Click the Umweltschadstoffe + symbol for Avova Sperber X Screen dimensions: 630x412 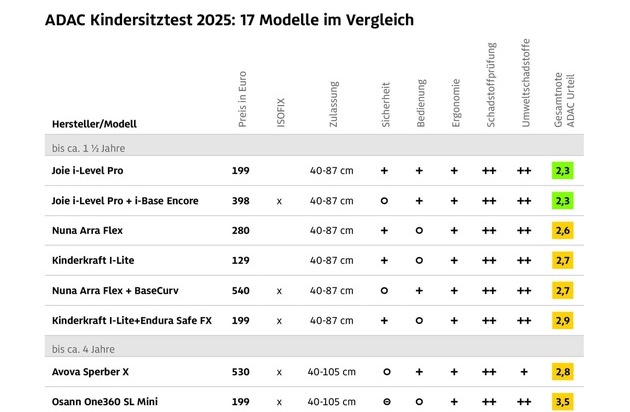523,372
